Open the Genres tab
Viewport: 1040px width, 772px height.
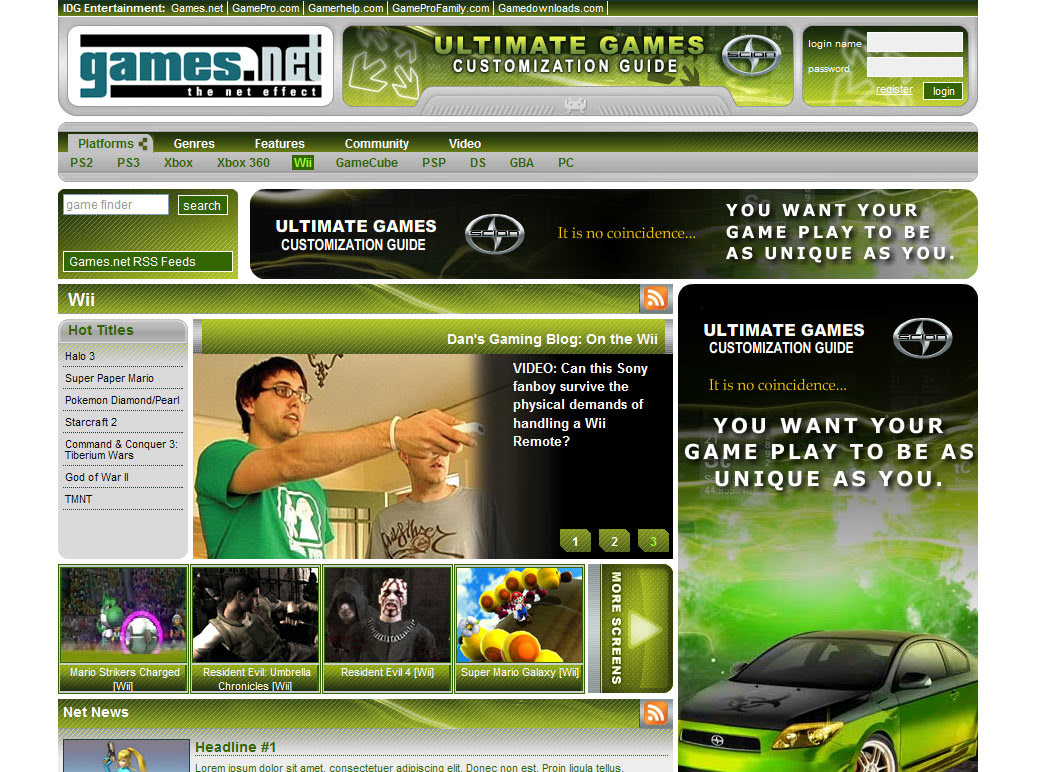coord(194,143)
